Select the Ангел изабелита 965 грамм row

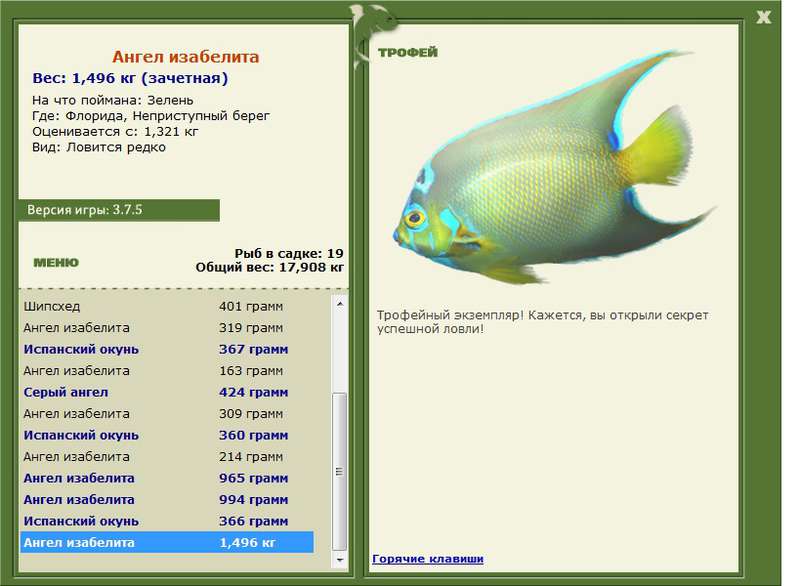point(167,478)
